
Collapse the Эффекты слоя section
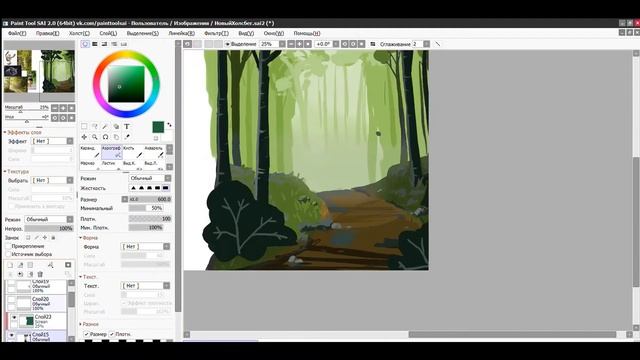tap(23, 133)
